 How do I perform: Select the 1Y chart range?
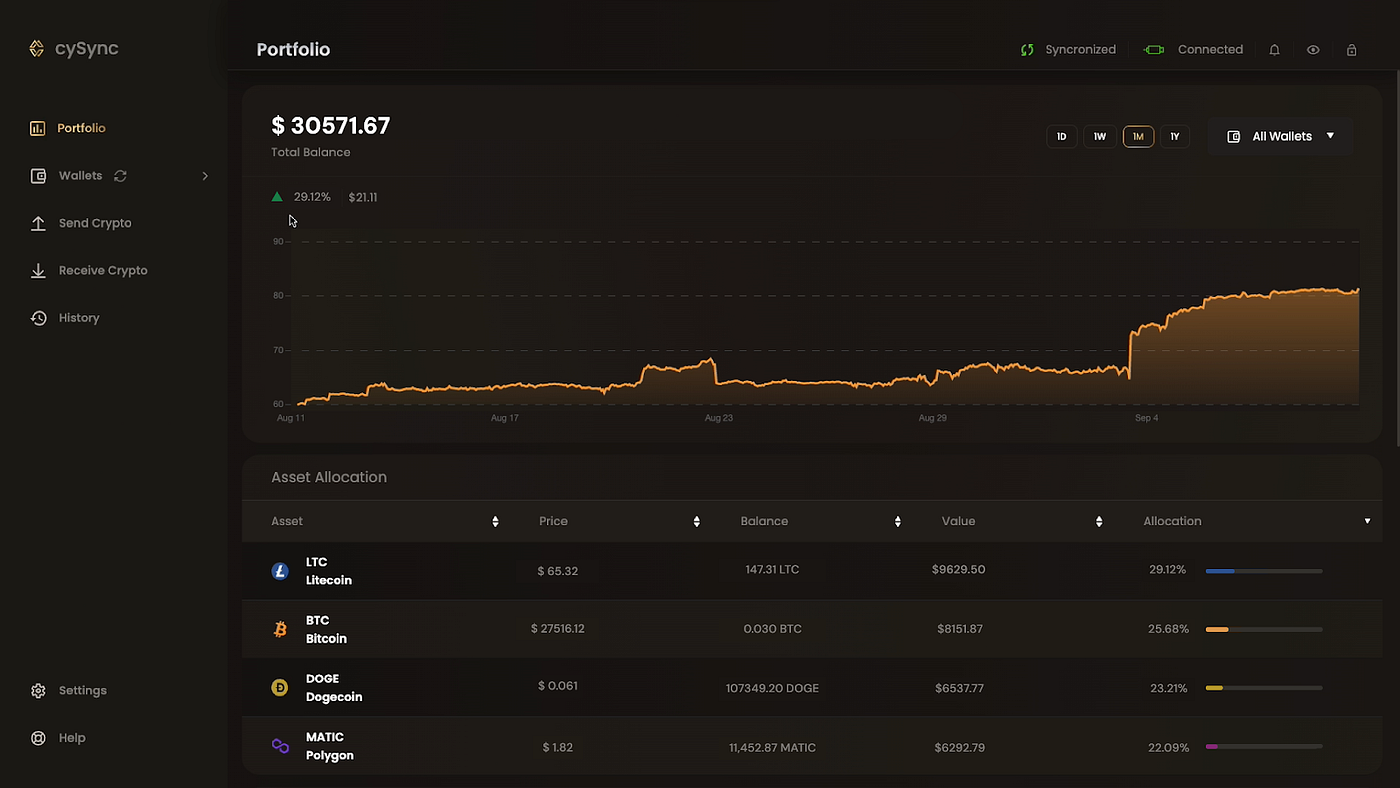click(1175, 136)
